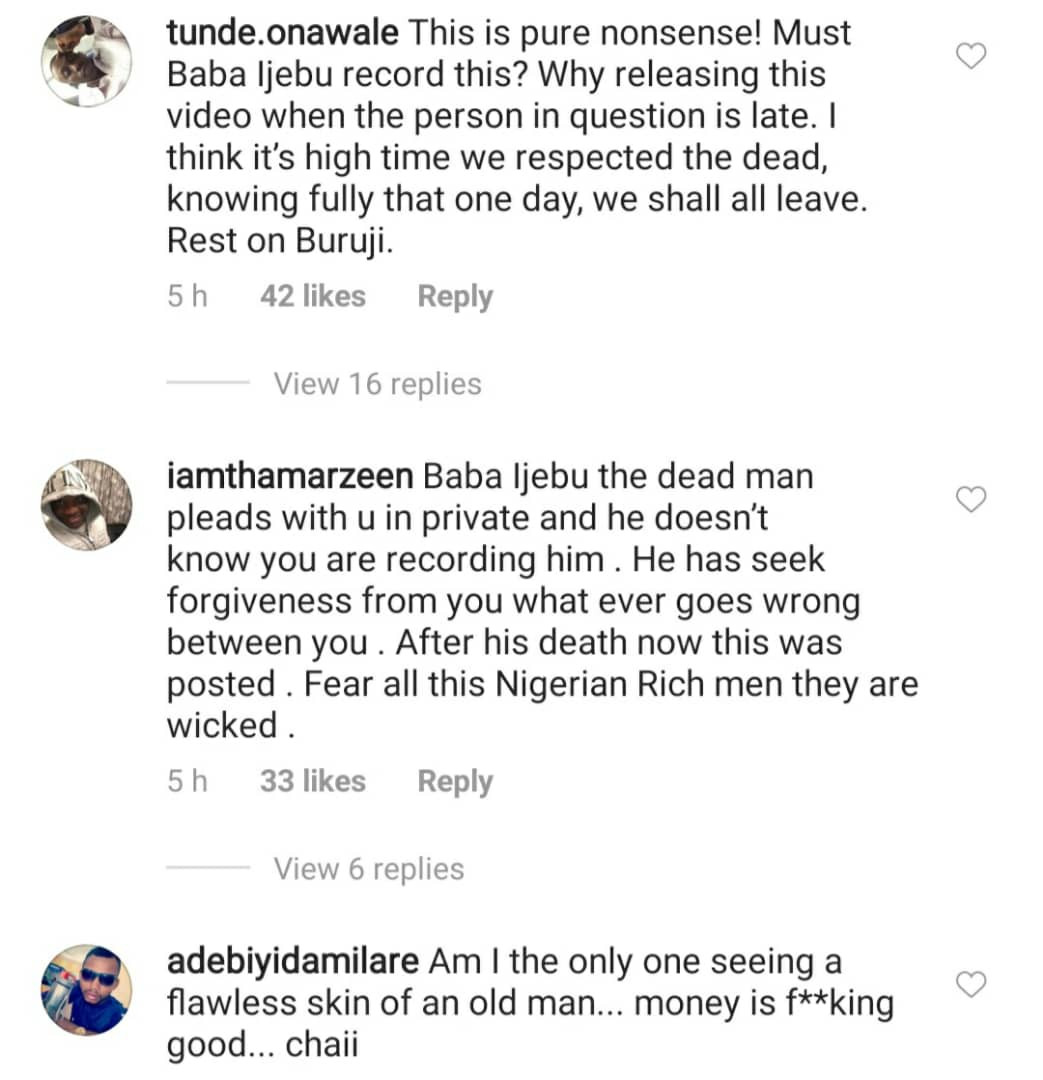Tap adebiyidamilare's profile photo
Viewport: 1043px width, 1080px height.
pos(86,990)
